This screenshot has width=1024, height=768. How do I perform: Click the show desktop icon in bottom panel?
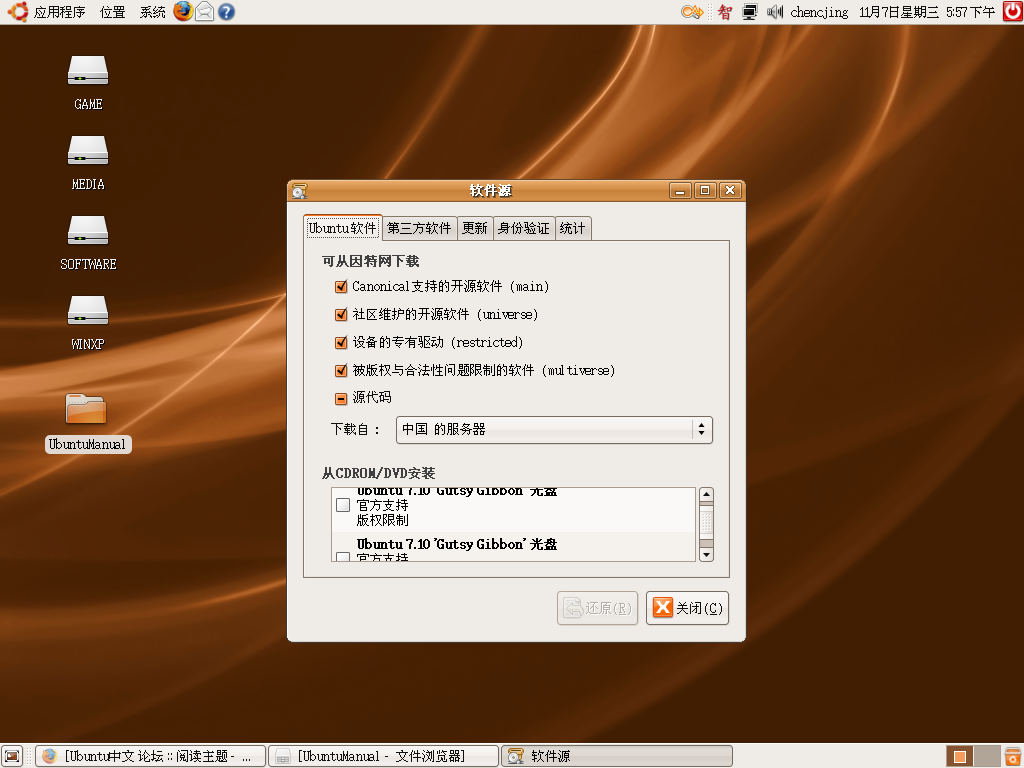[12, 756]
